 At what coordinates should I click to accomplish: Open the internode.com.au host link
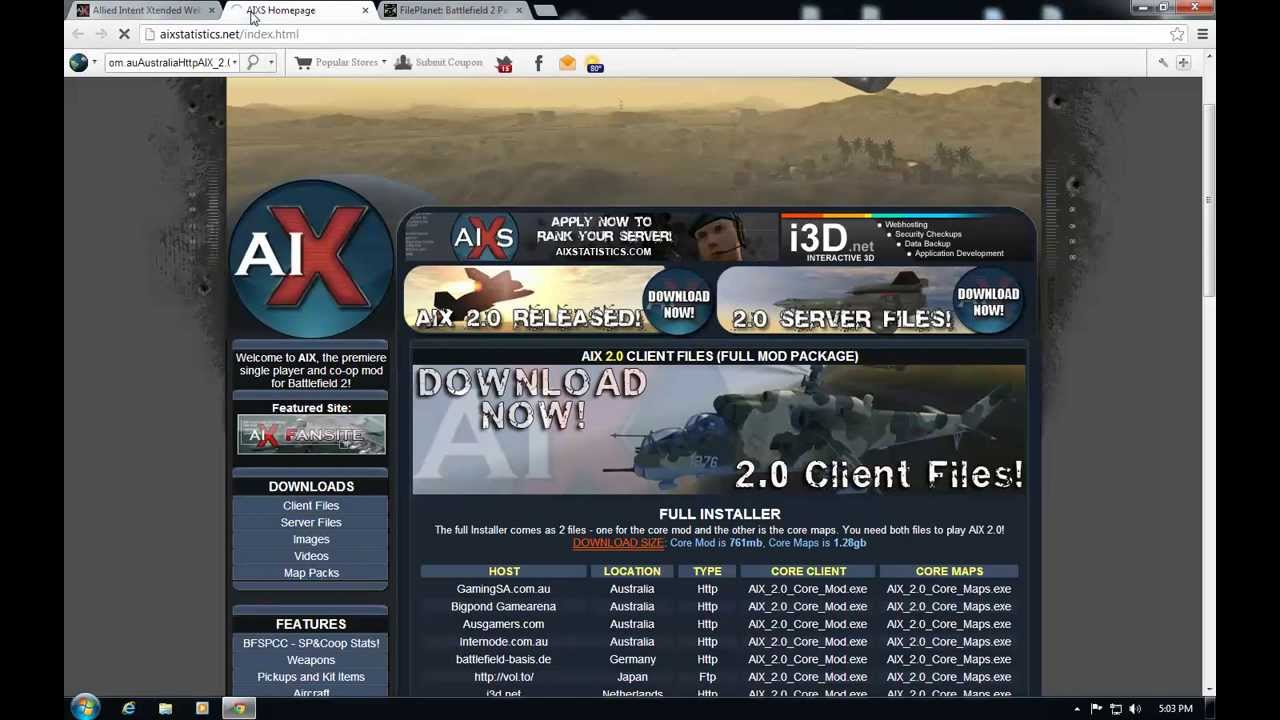[x=503, y=642]
